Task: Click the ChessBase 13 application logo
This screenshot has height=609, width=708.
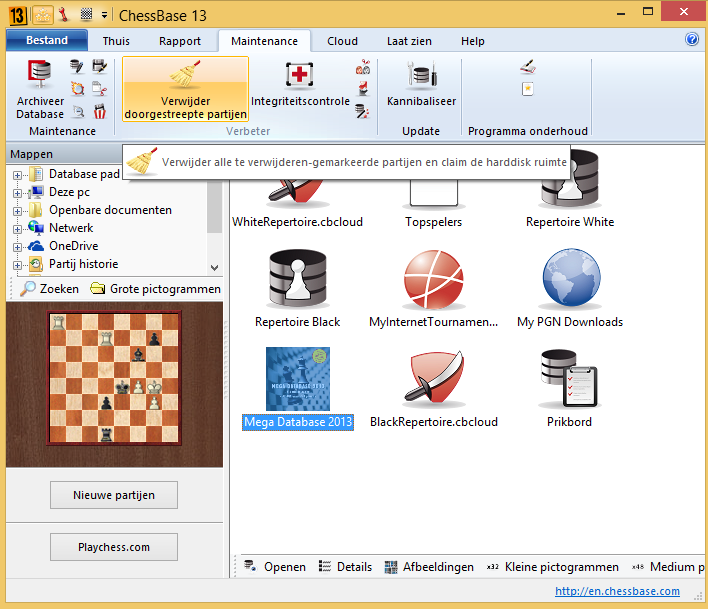Action: click(17, 15)
